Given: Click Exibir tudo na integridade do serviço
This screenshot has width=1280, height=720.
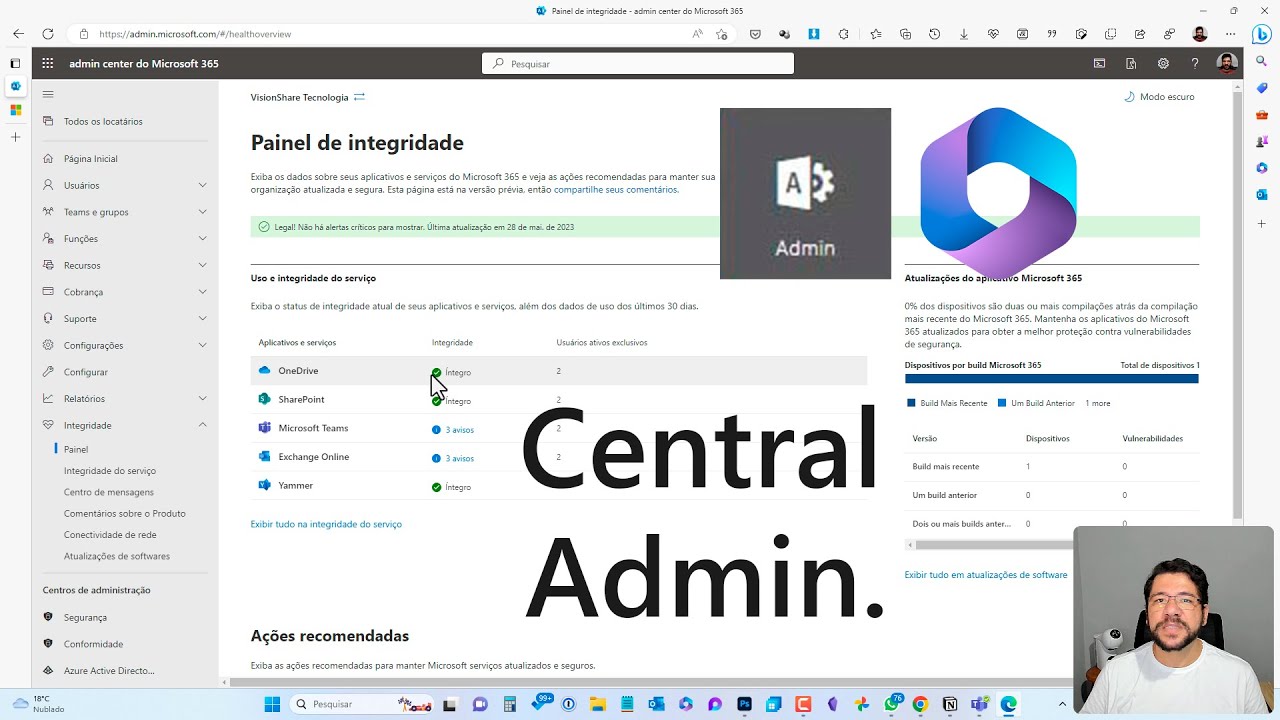Looking at the screenshot, I should (x=326, y=524).
